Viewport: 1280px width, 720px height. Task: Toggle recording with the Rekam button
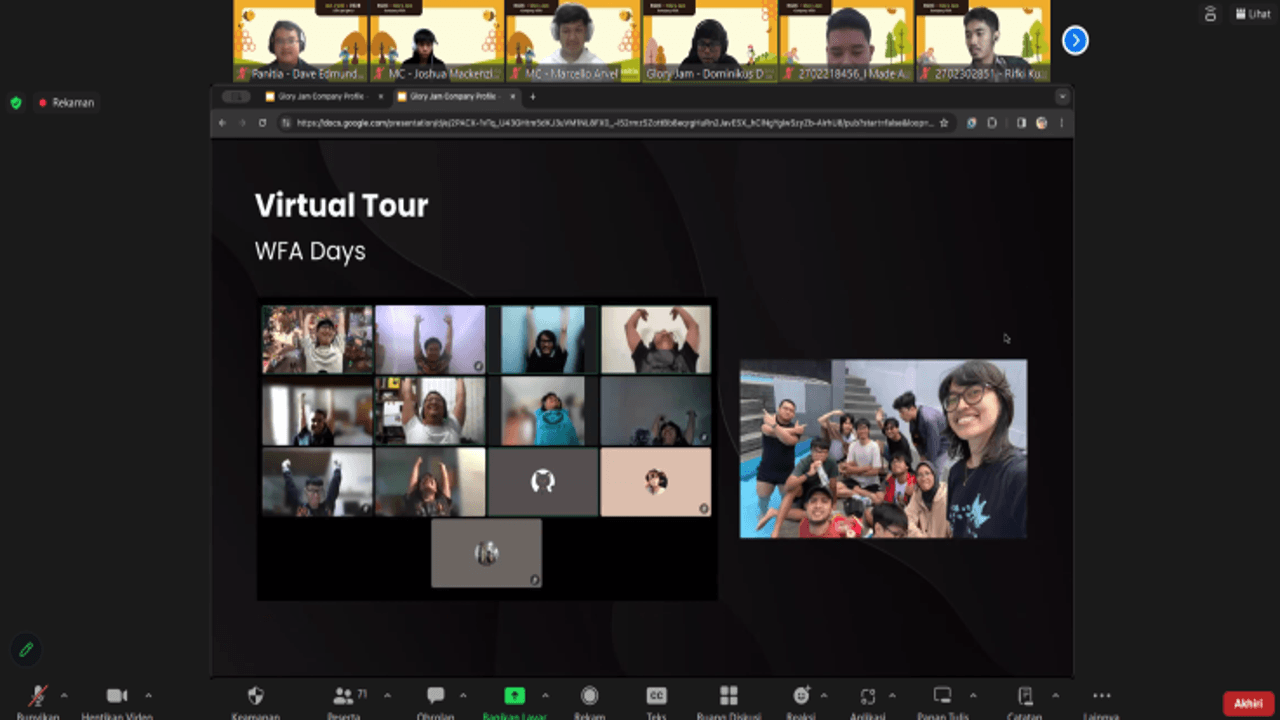pyautogui.click(x=590, y=702)
